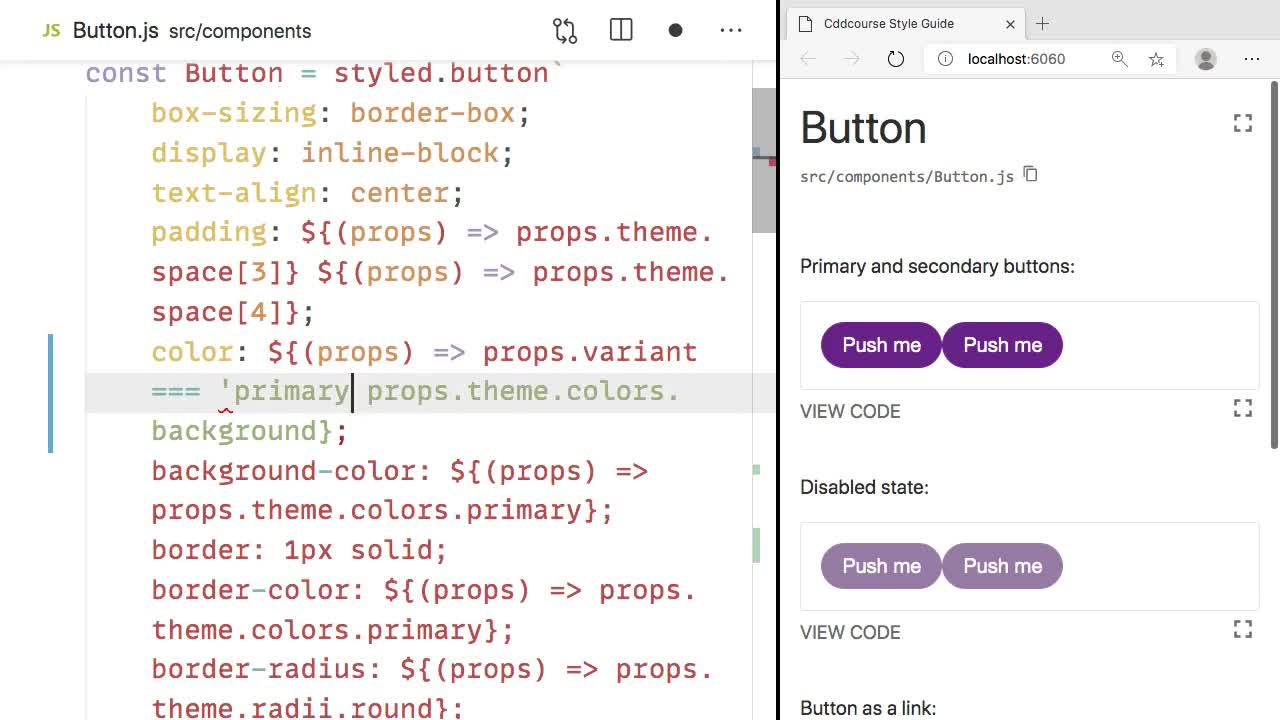Viewport: 1280px width, 720px height.
Task: Open the browser profile avatar
Action: click(1205, 59)
